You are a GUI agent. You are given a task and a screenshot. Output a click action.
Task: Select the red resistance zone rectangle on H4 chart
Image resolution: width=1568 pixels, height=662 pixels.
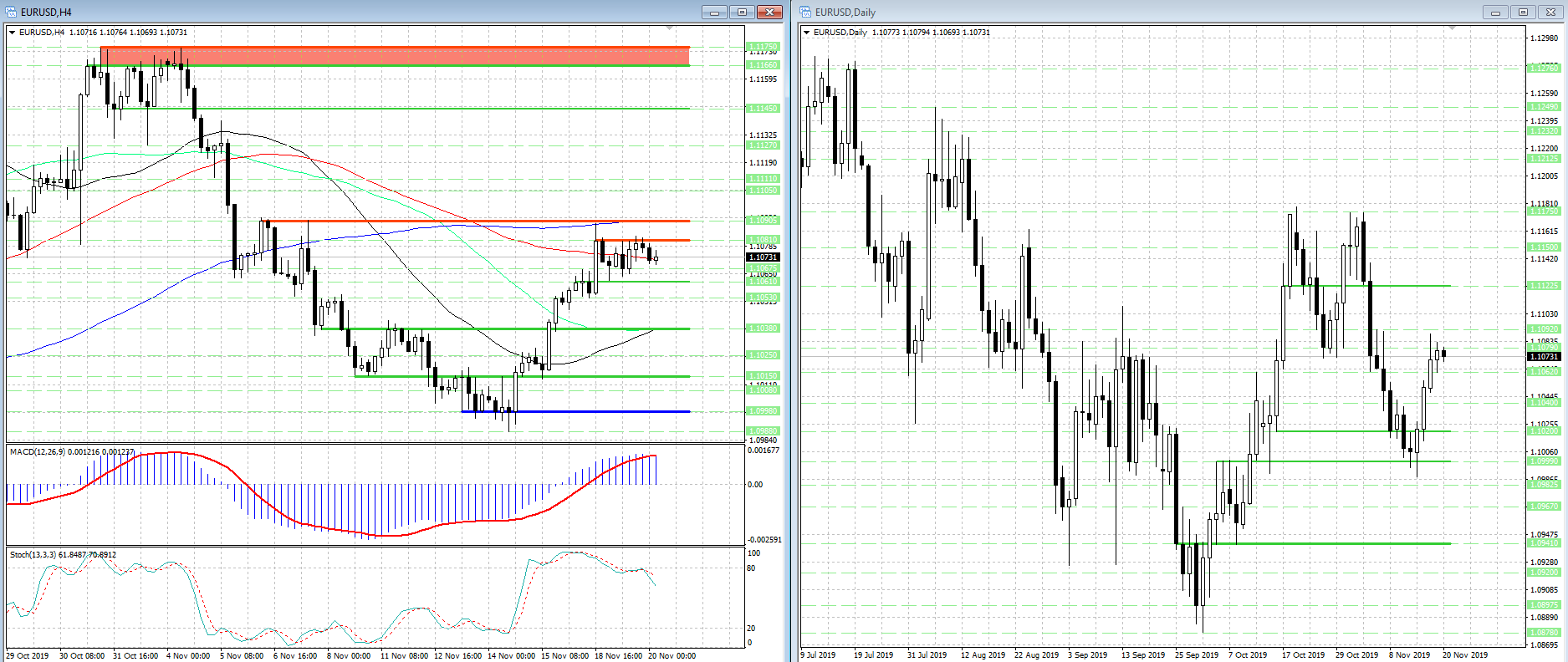(x=395, y=56)
